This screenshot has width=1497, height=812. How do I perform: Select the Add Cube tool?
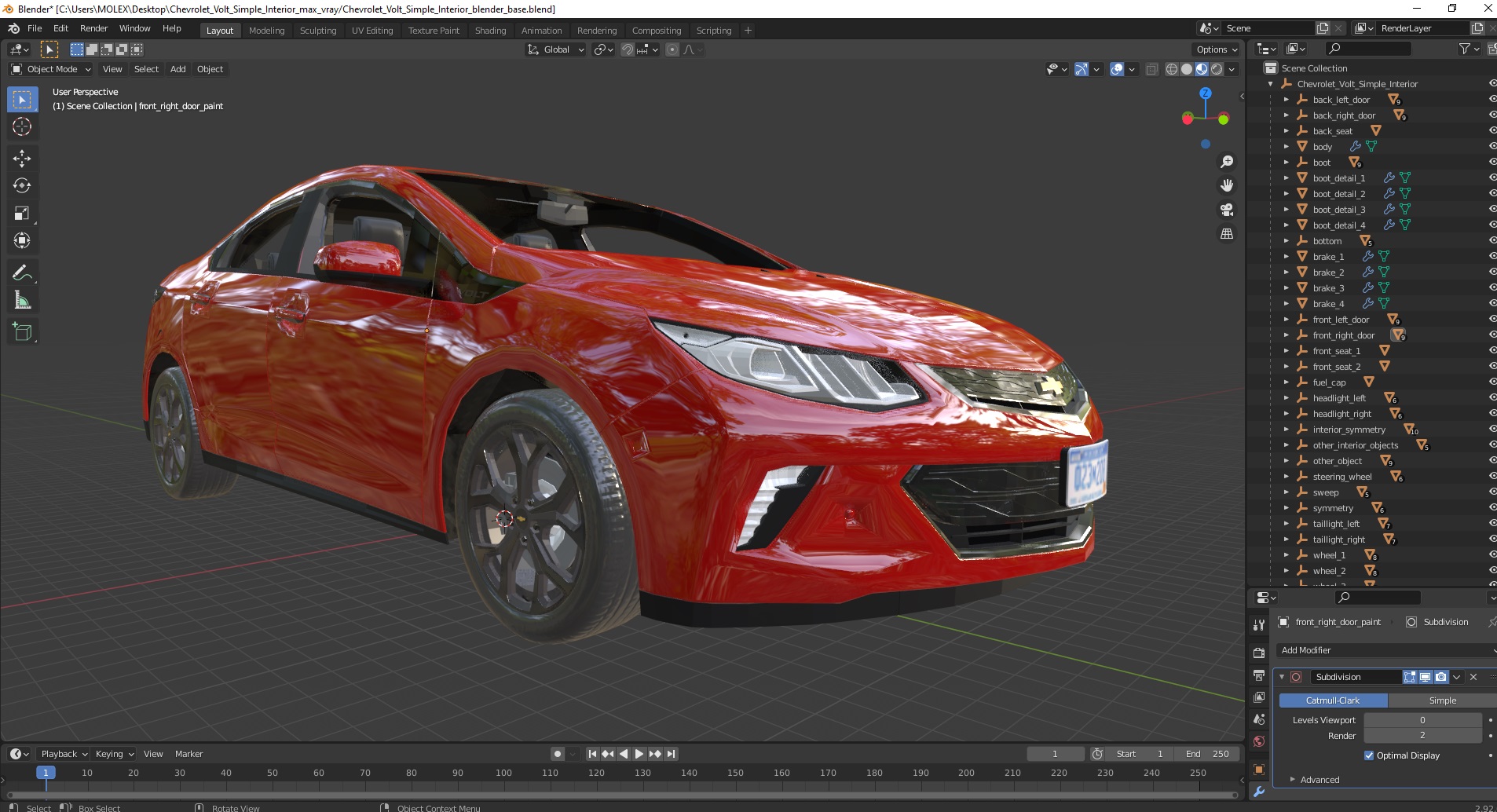pos(22,332)
